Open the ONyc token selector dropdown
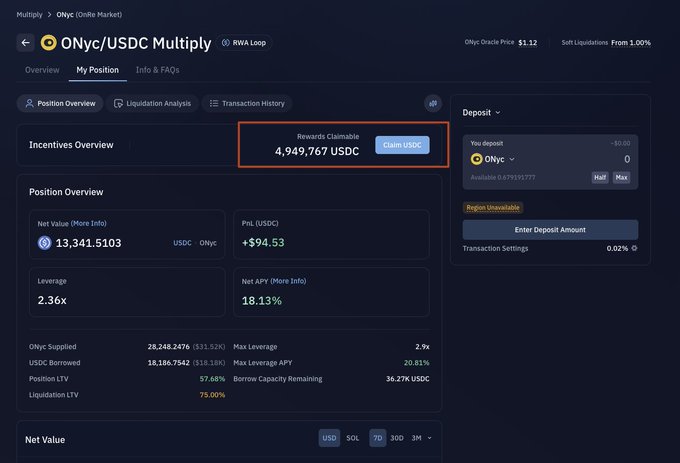This screenshot has width=680, height=463. (x=494, y=159)
